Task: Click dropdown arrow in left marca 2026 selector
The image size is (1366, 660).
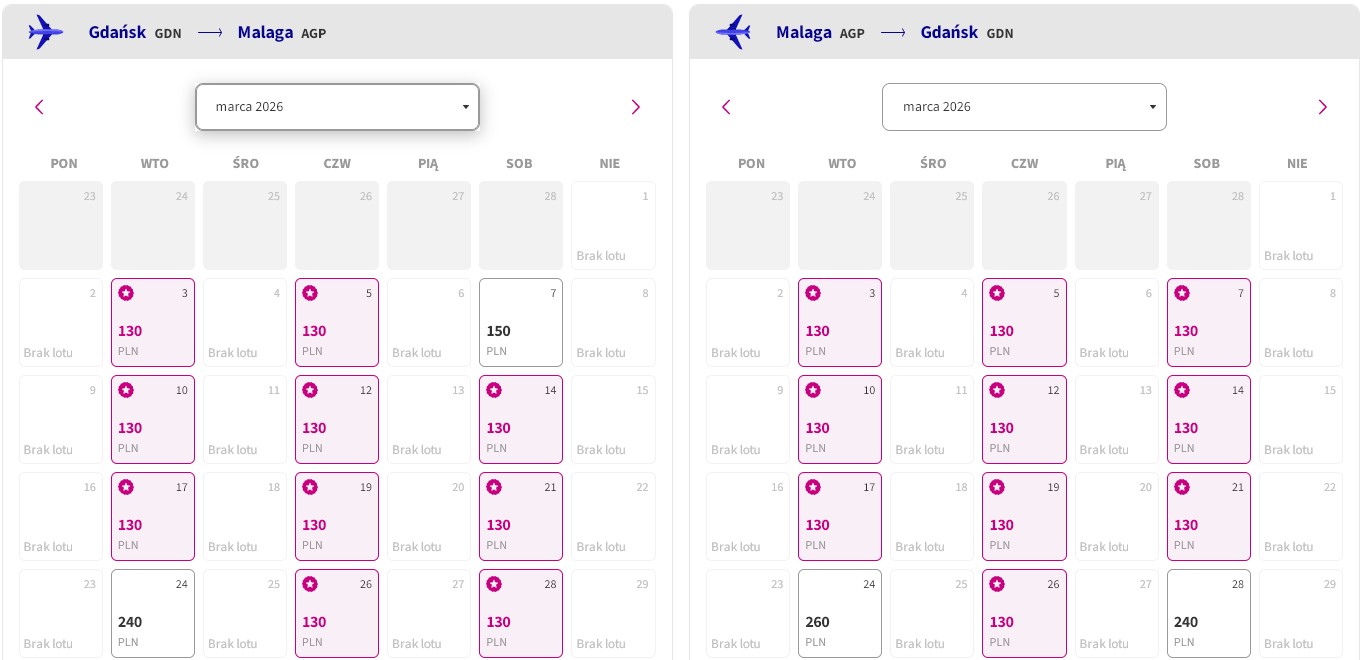Action: [466, 107]
